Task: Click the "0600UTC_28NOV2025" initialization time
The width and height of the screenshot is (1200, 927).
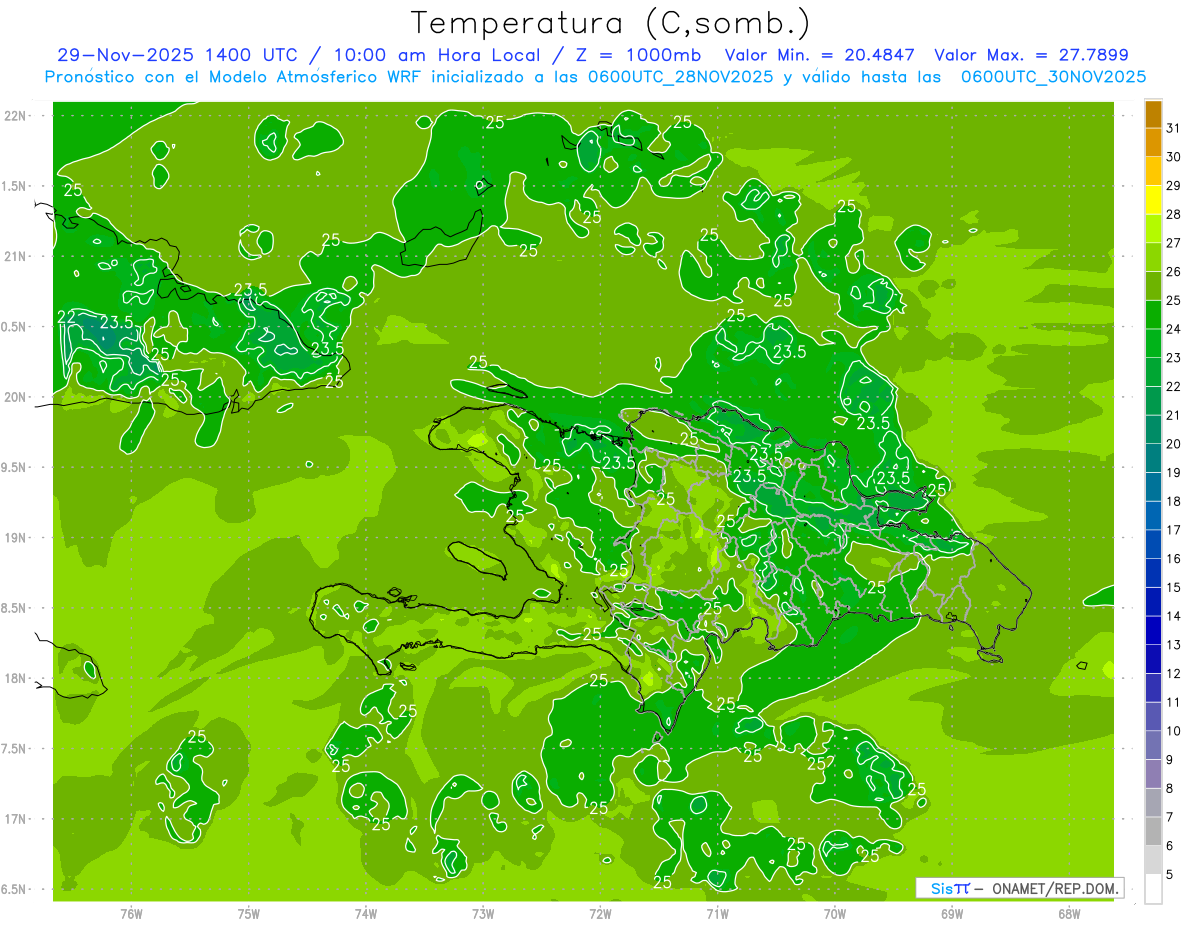Action: (681, 77)
